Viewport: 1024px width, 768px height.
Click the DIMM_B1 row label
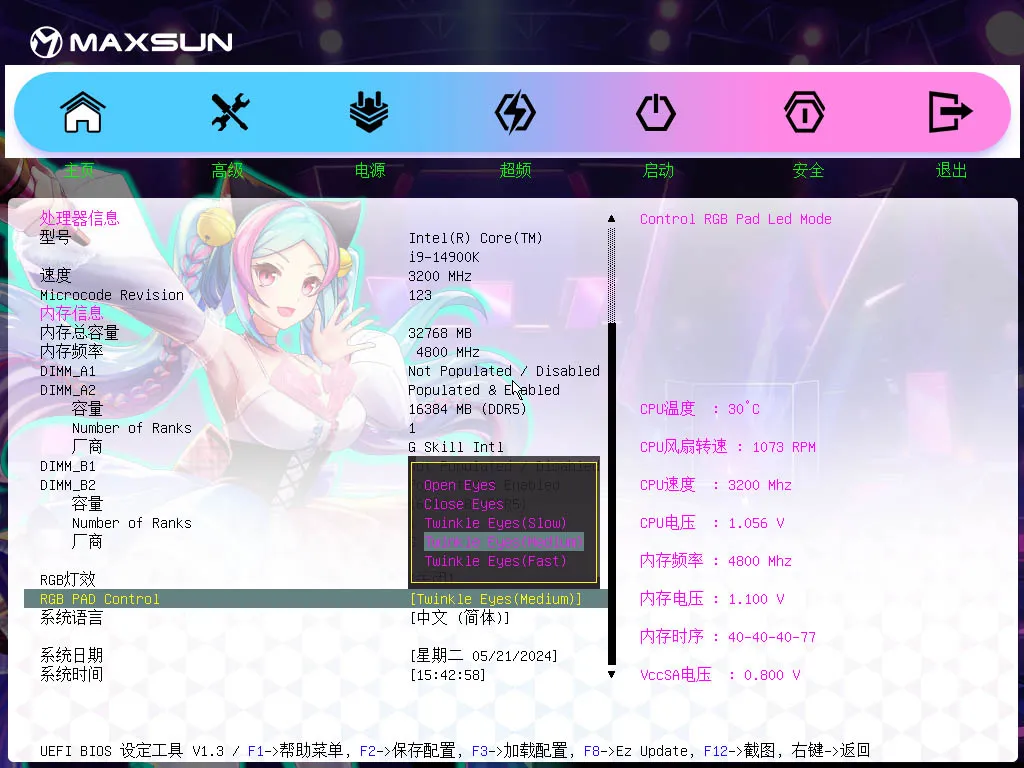coord(68,466)
